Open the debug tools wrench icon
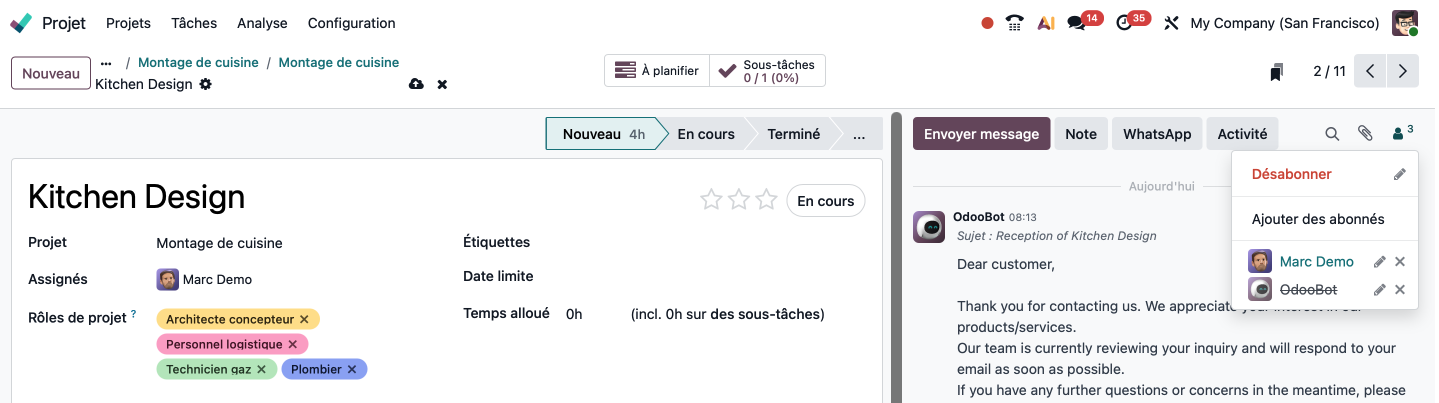Image resolution: width=1439 pixels, height=403 pixels. [1171, 23]
